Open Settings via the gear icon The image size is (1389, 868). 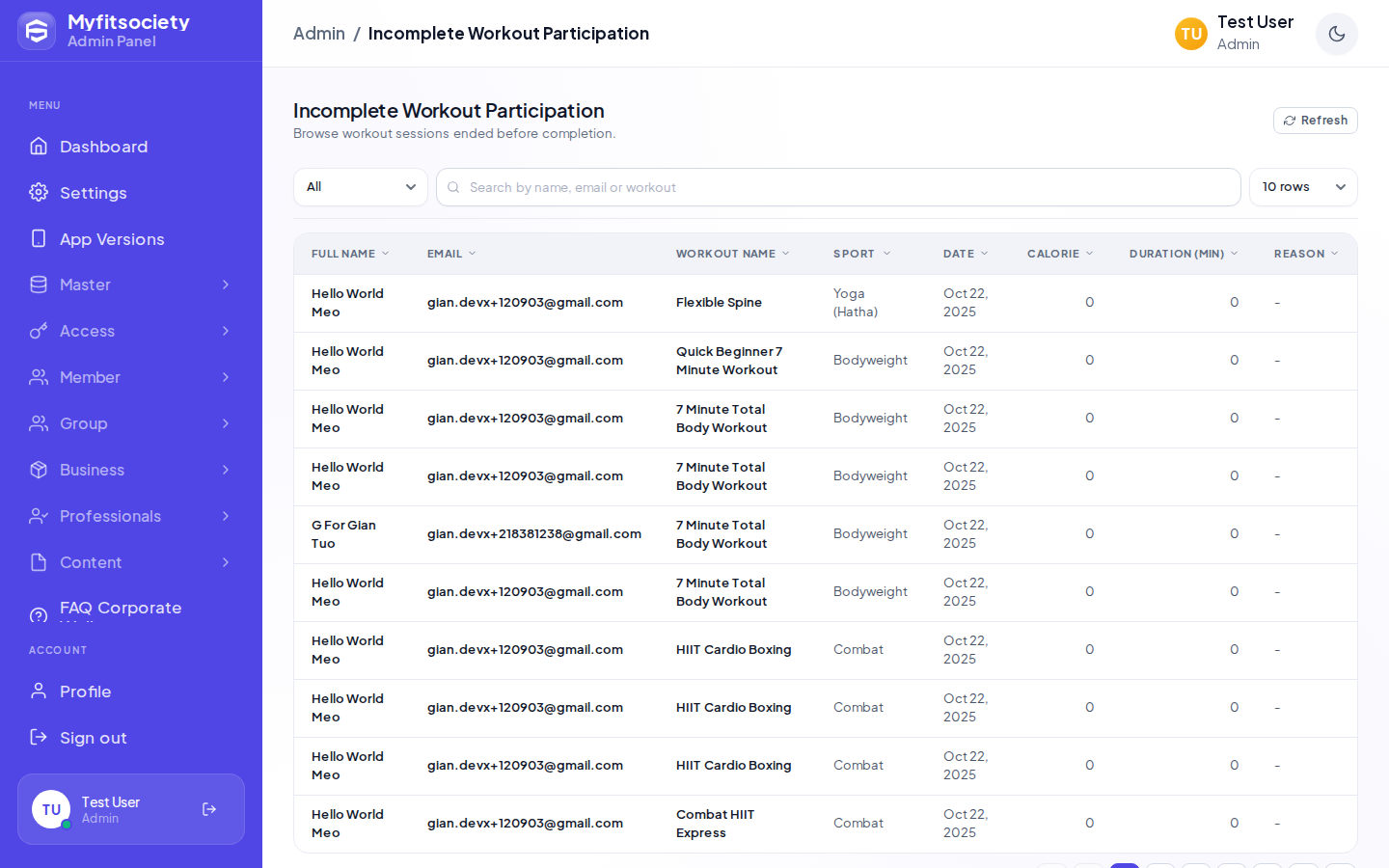click(x=39, y=192)
